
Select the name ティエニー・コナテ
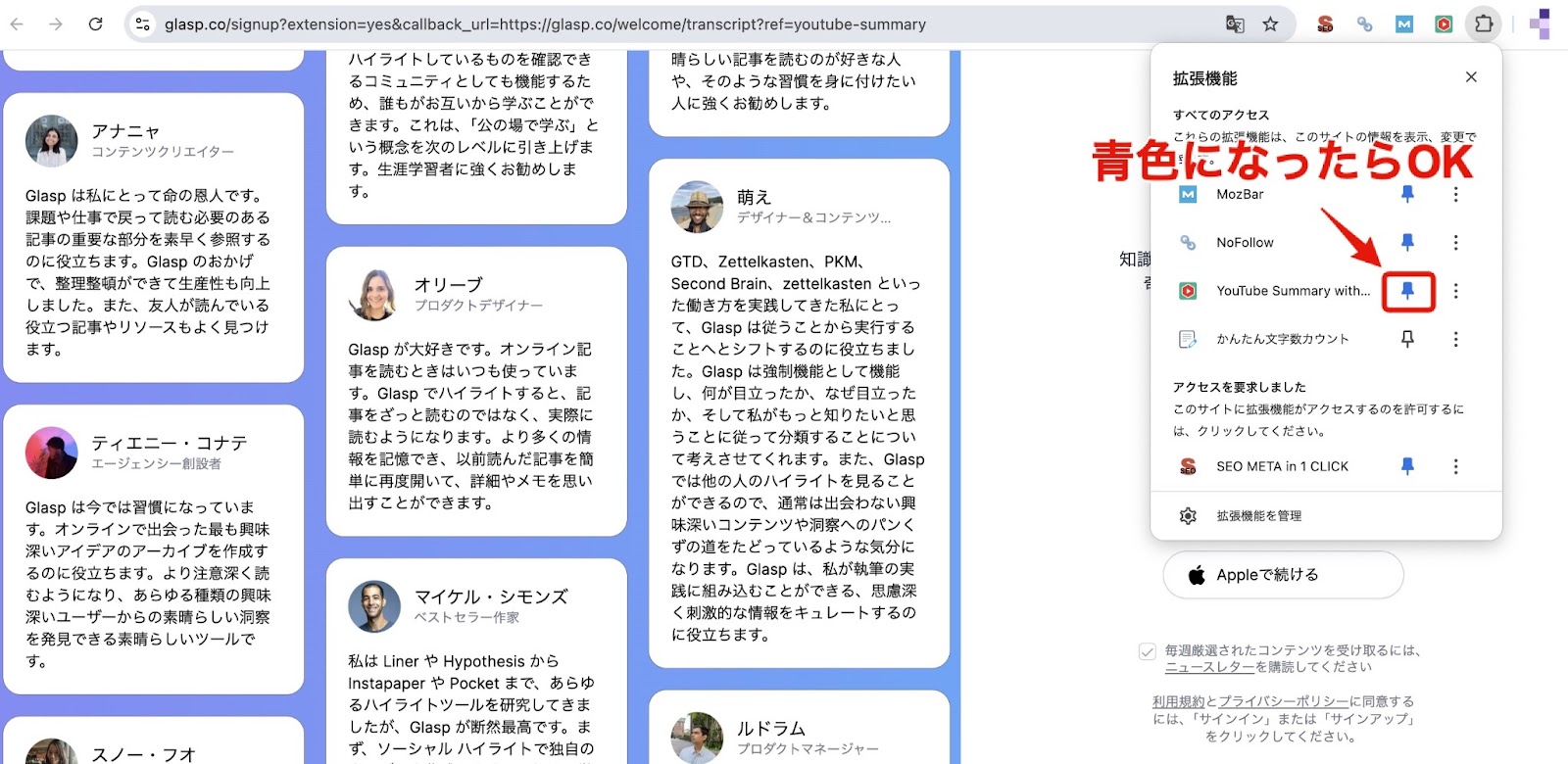click(170, 443)
